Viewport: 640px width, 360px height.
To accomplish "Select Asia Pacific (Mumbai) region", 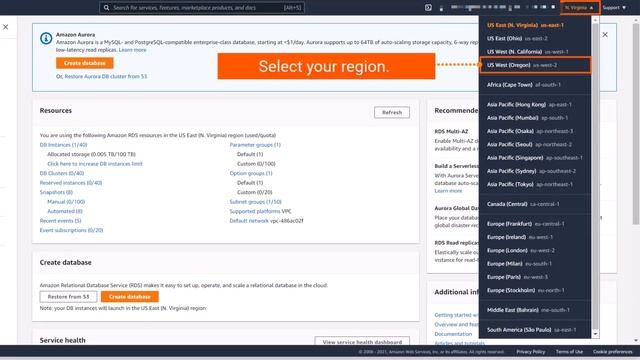I will (x=527, y=118).
